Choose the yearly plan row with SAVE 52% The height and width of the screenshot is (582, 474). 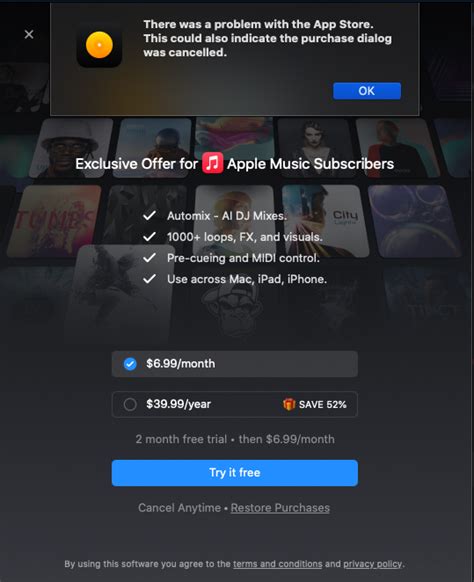point(235,404)
